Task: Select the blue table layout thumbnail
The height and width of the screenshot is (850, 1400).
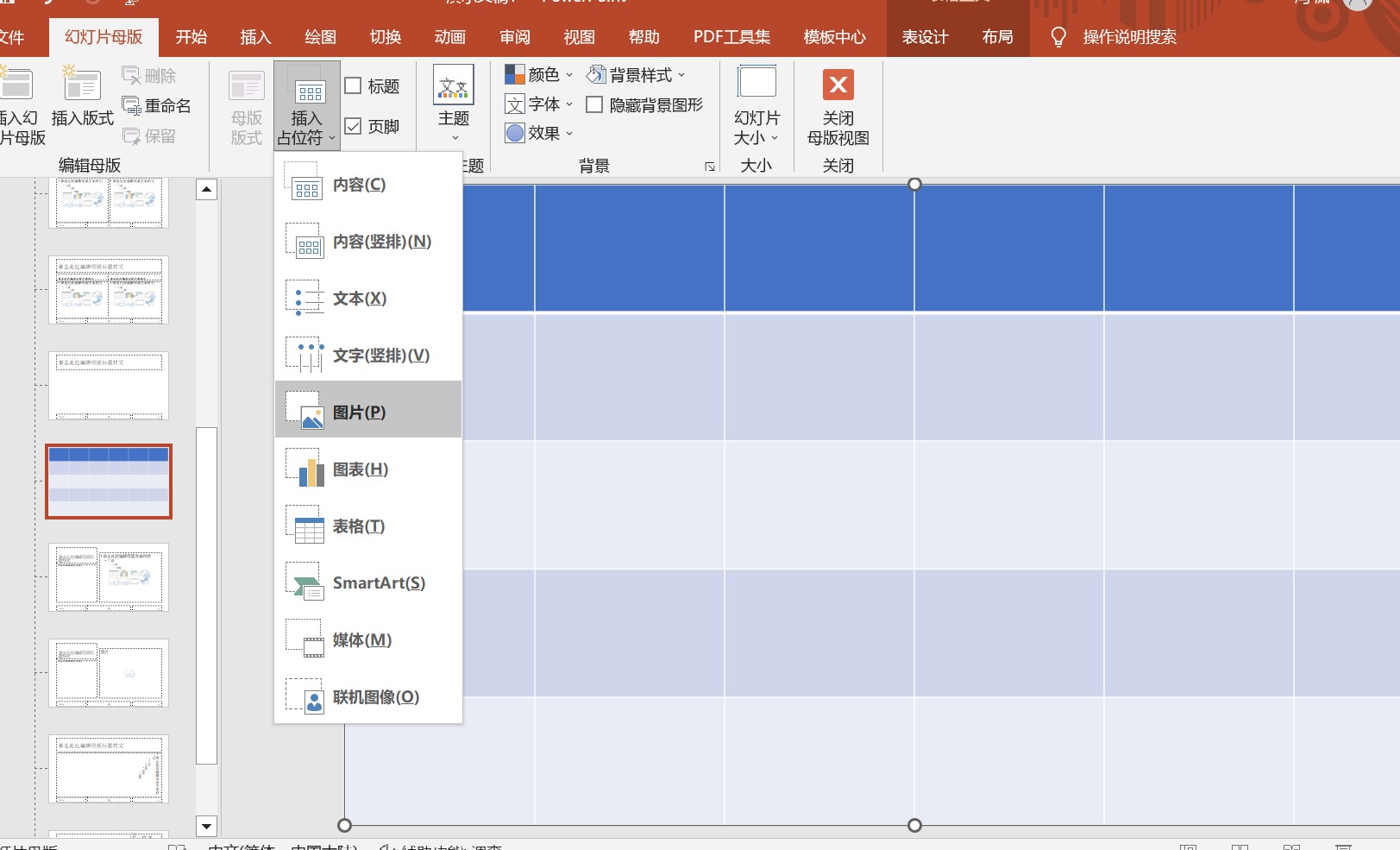Action: [109, 481]
